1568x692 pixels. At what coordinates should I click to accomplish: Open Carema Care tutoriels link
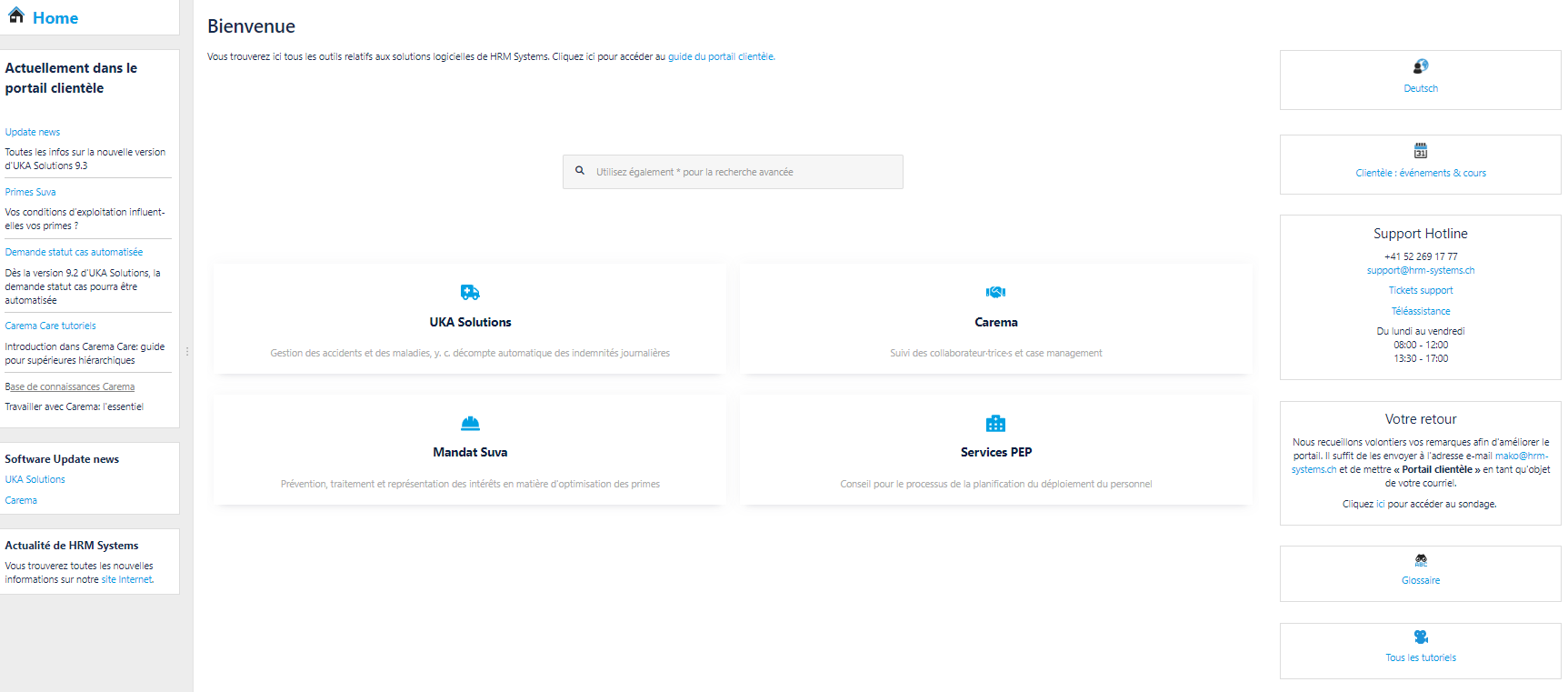(50, 326)
